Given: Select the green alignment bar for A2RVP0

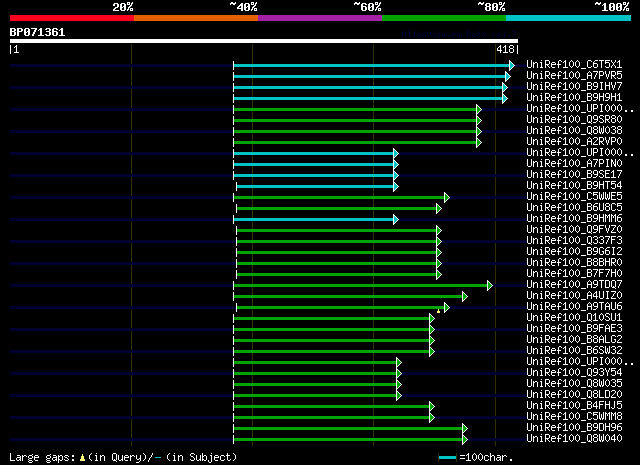Looking at the screenshot, I should click(355, 142).
